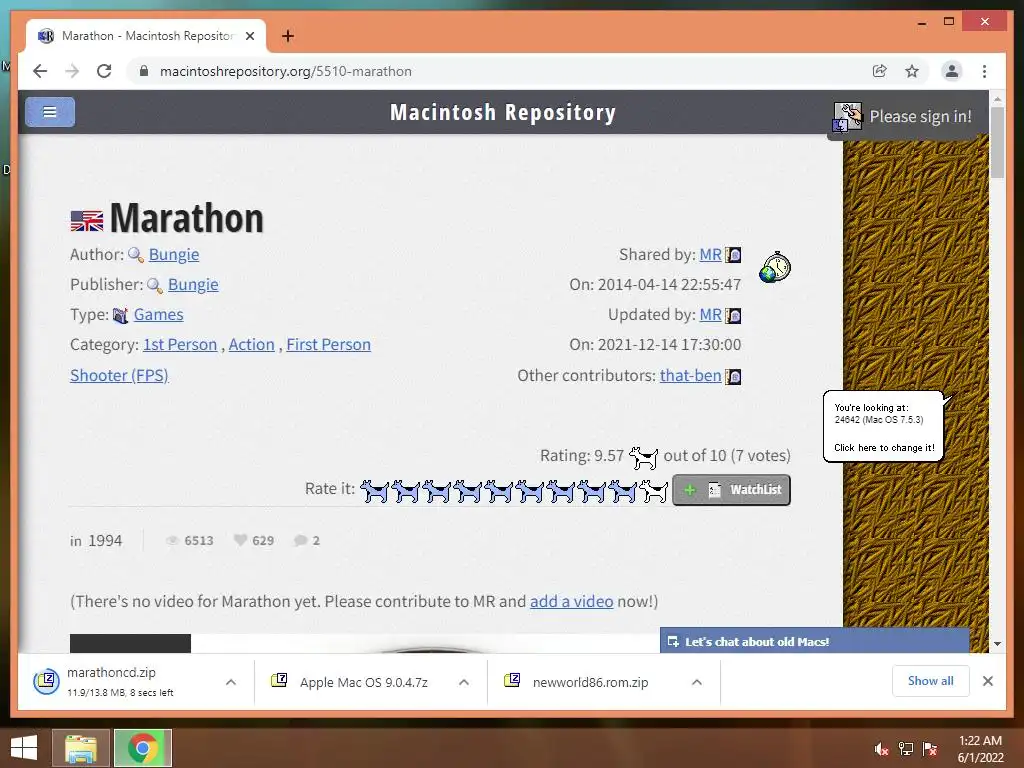Open a new browser tab
The width and height of the screenshot is (1024, 768).
point(288,36)
